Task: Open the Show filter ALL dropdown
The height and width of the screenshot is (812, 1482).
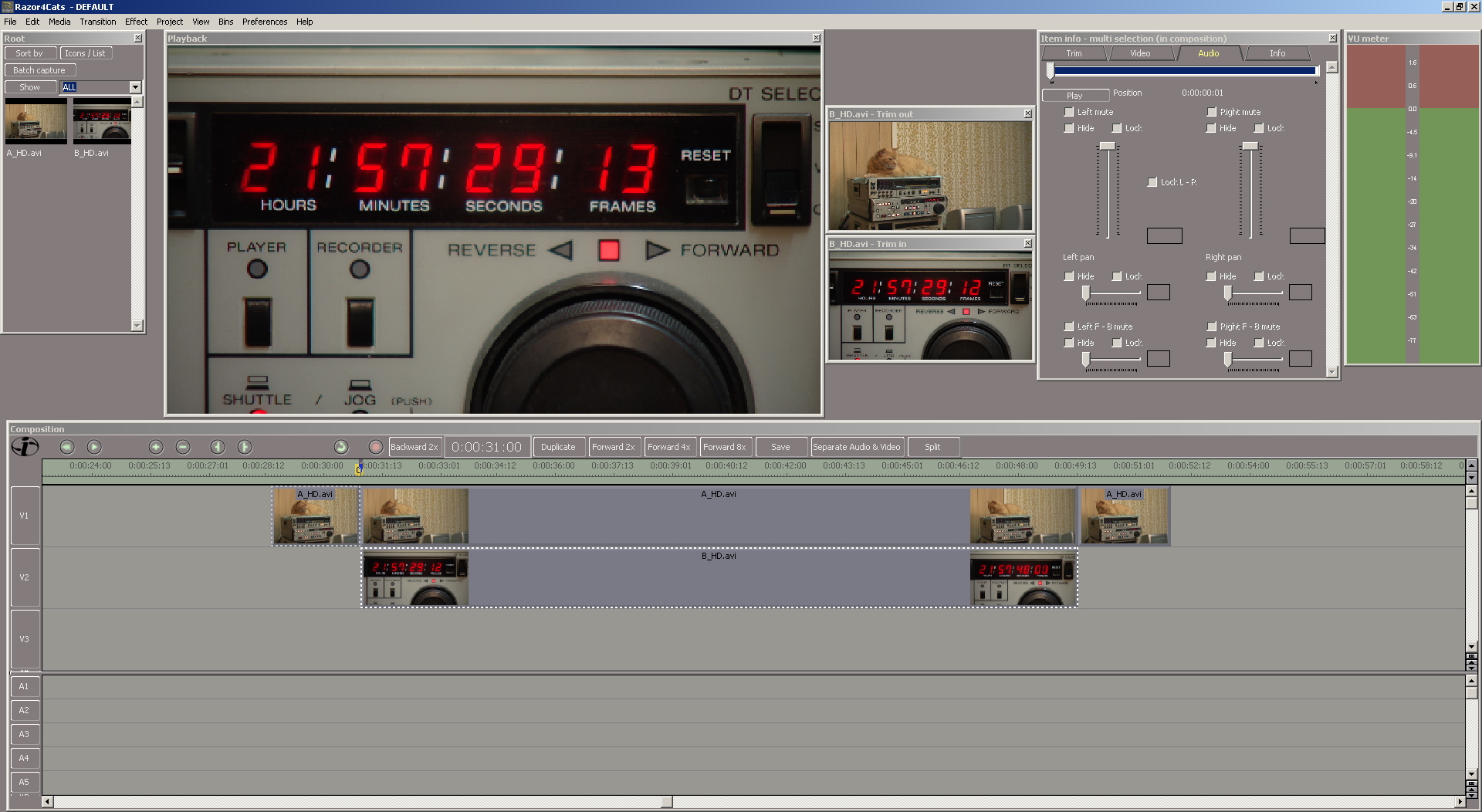Action: pos(135,87)
